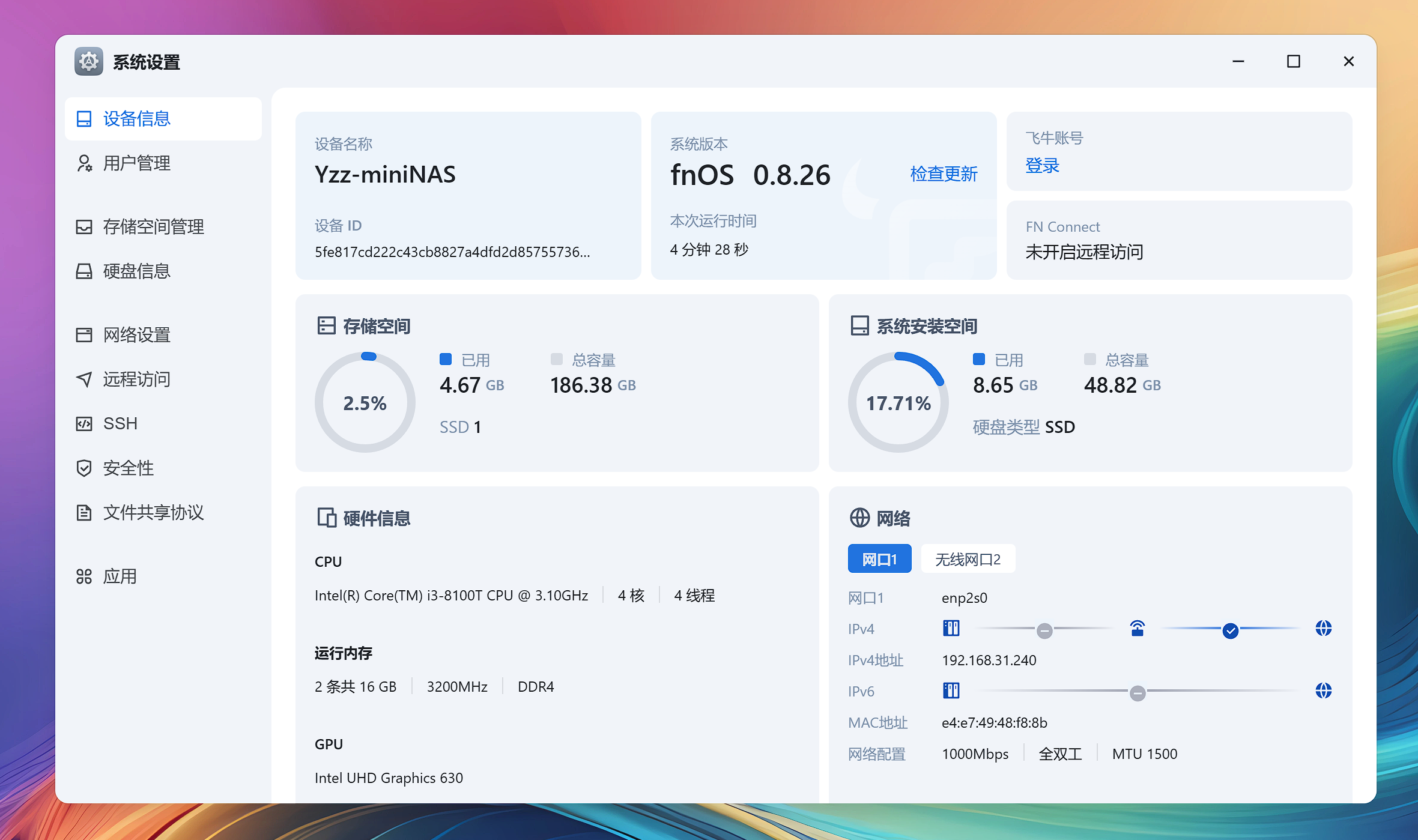Click the 设备信息 monitor icon
This screenshot has height=840, width=1418.
tap(84, 119)
